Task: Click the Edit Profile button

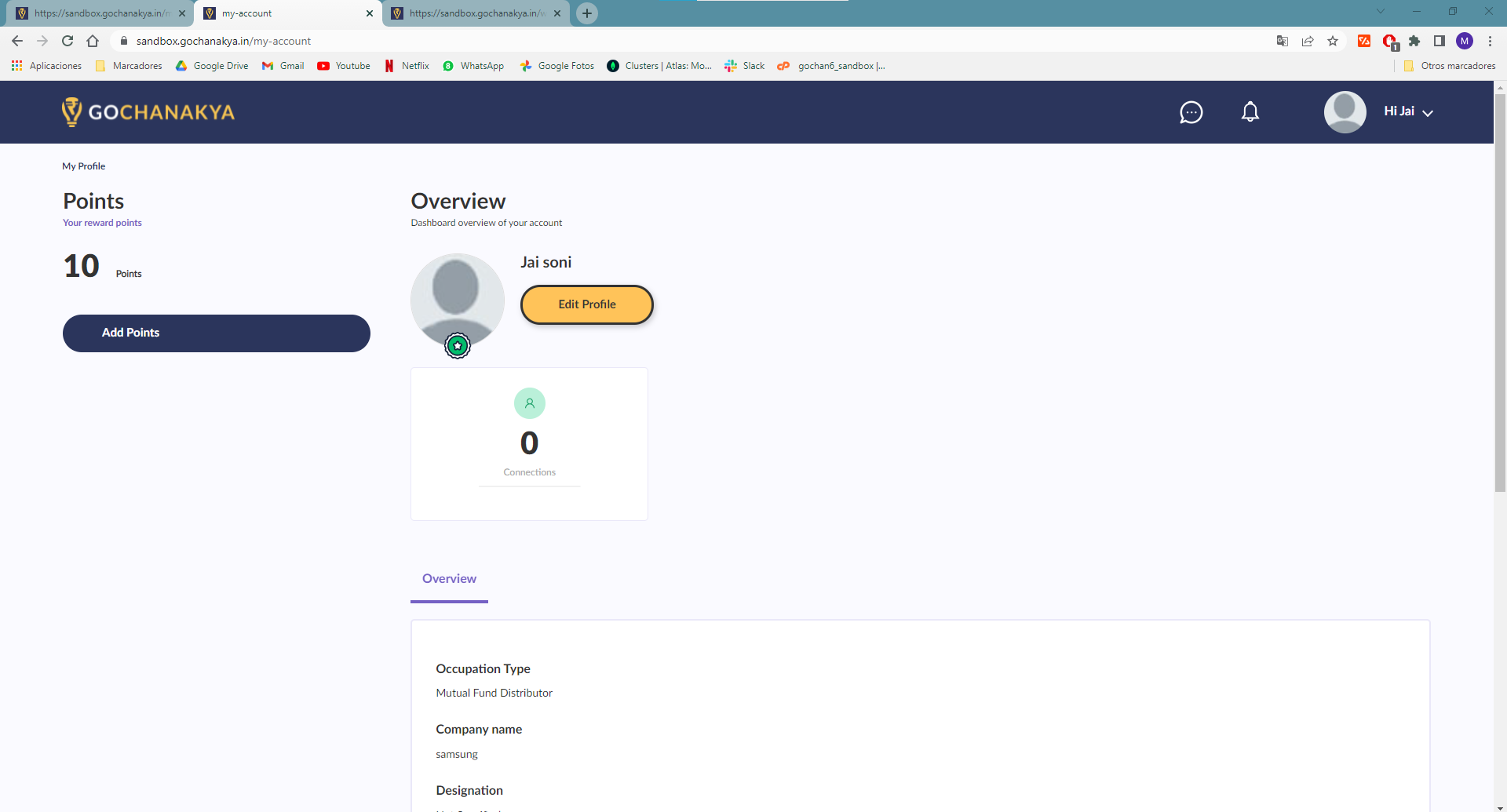Action: (587, 304)
